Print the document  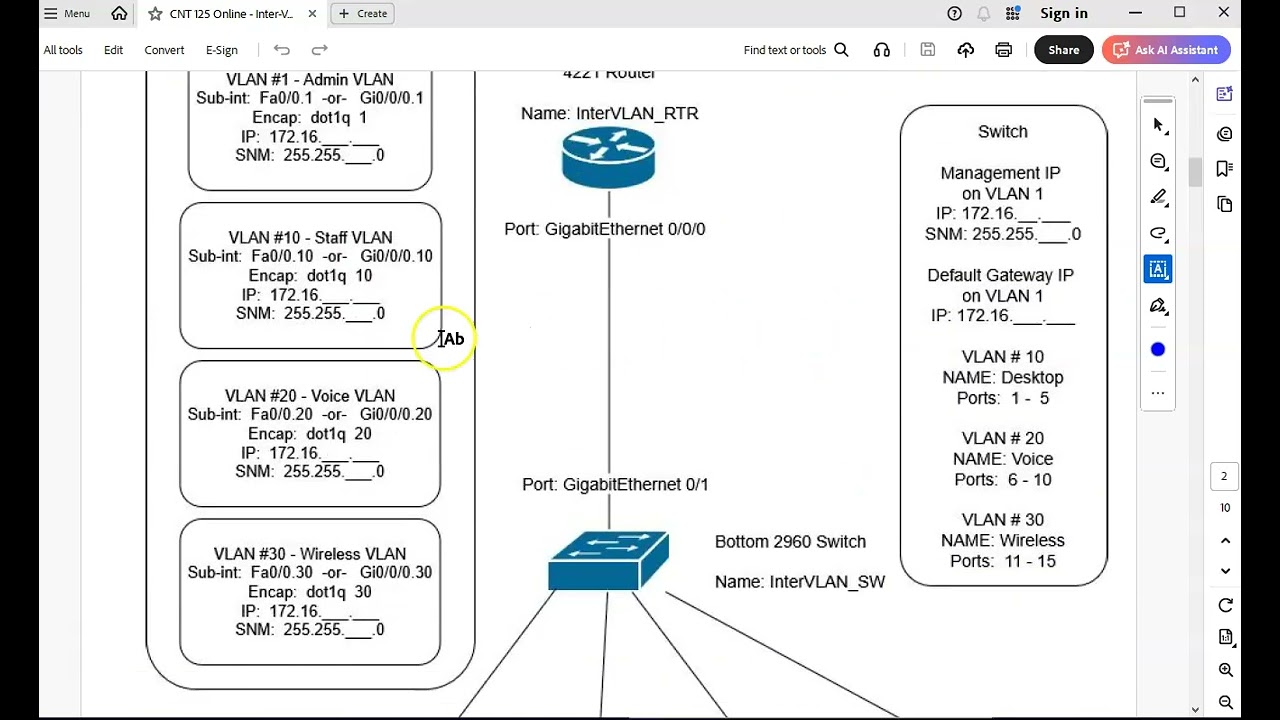(x=1004, y=50)
